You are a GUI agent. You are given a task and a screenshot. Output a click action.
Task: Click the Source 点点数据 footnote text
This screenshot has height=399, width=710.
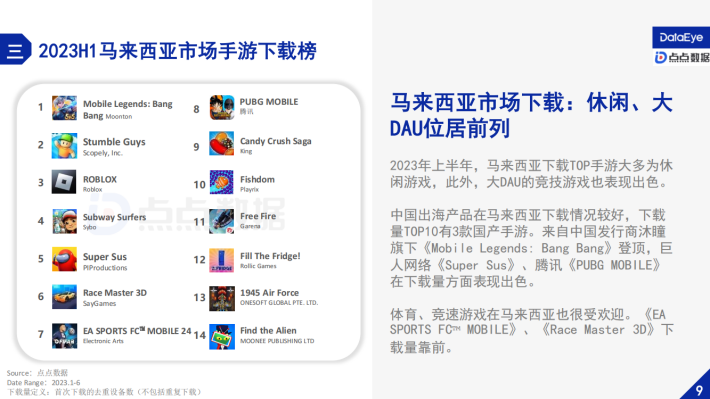pos(37,373)
